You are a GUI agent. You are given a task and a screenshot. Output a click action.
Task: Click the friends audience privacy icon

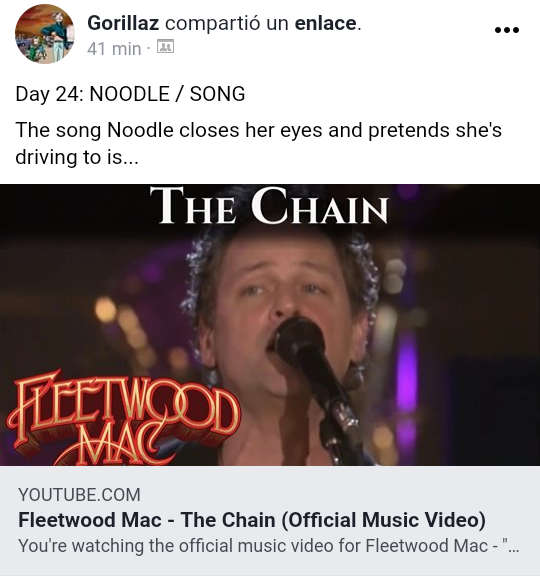165,47
